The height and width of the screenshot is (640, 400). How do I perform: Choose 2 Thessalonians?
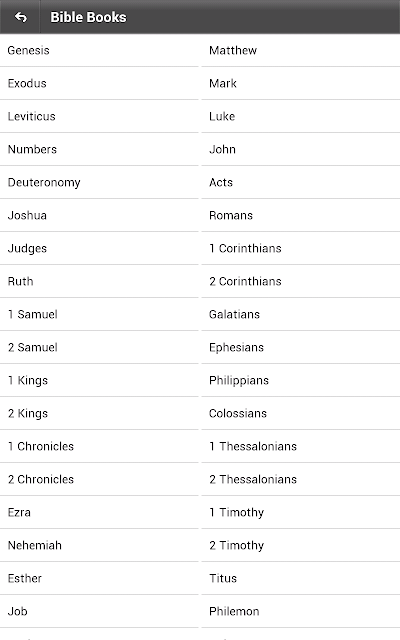[301, 480]
